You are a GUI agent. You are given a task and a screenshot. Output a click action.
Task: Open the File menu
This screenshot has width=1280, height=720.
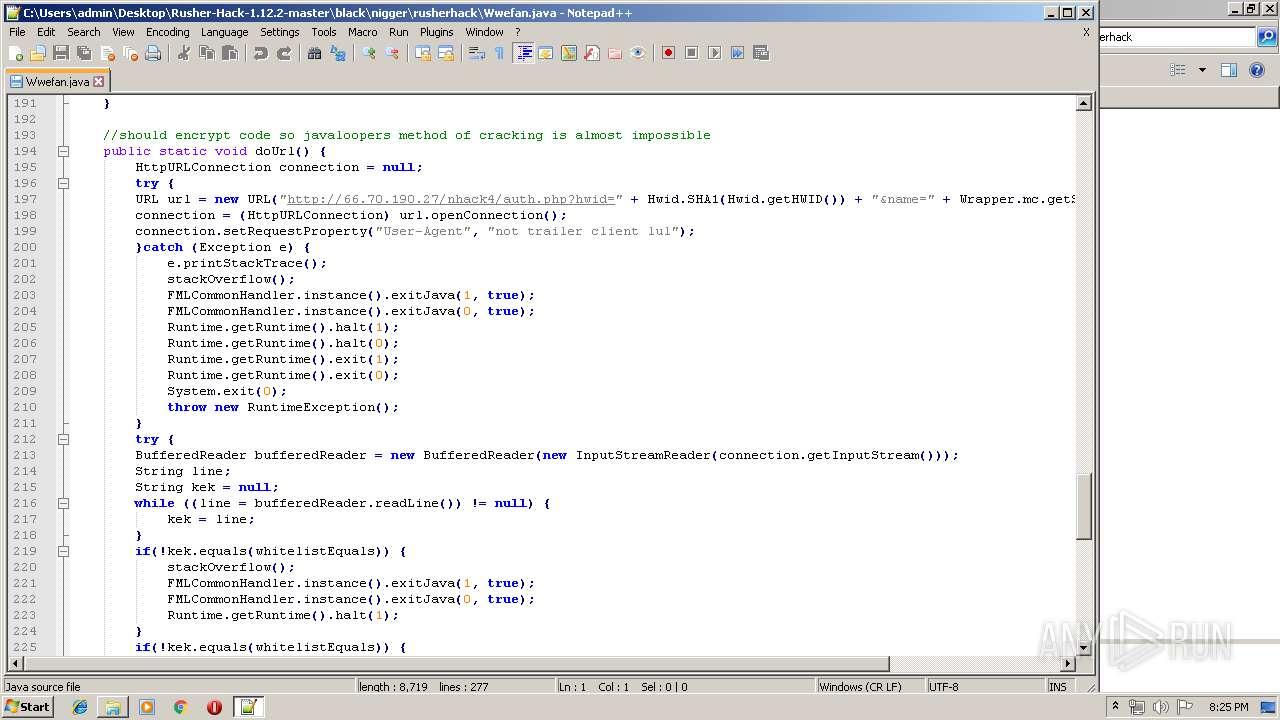(17, 32)
